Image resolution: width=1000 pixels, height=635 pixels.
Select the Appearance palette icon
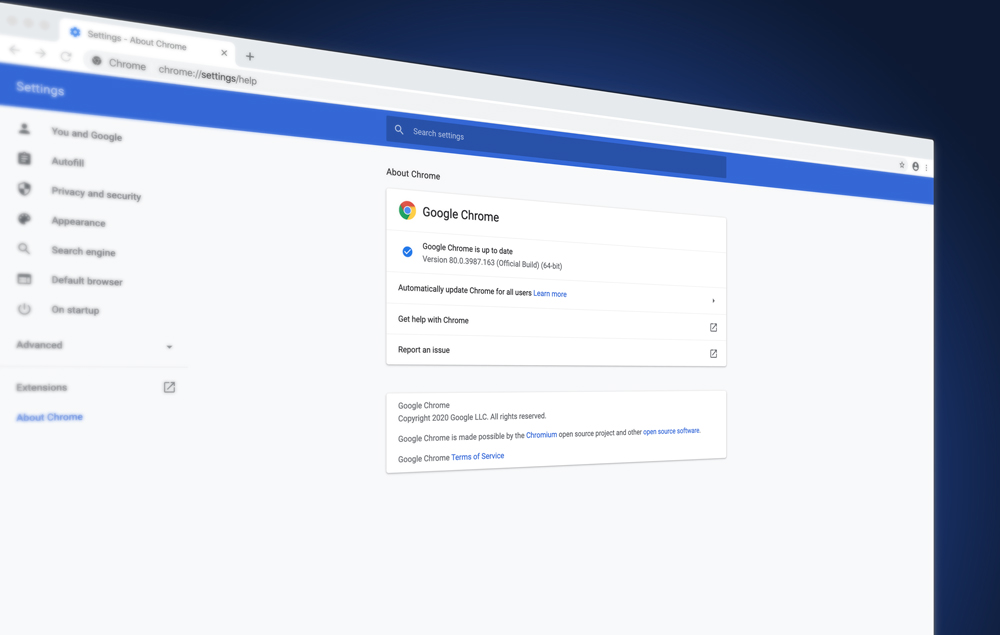pos(24,219)
